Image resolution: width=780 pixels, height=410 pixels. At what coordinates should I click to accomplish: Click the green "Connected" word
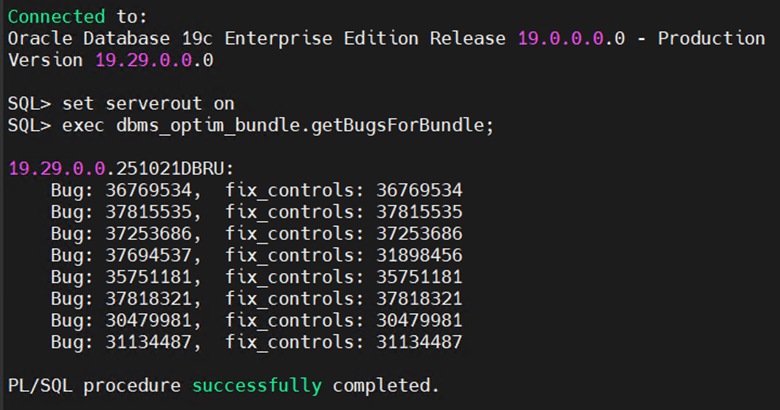tap(56, 17)
